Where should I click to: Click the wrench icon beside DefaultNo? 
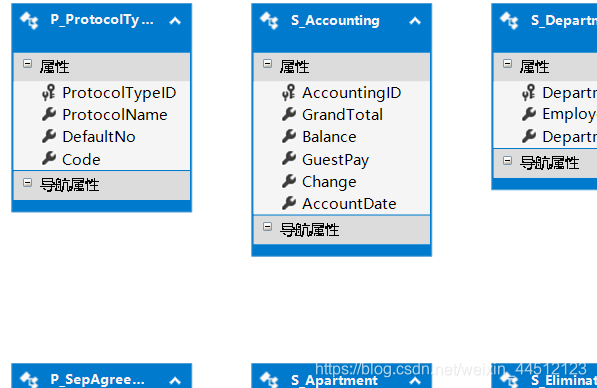tap(49, 136)
